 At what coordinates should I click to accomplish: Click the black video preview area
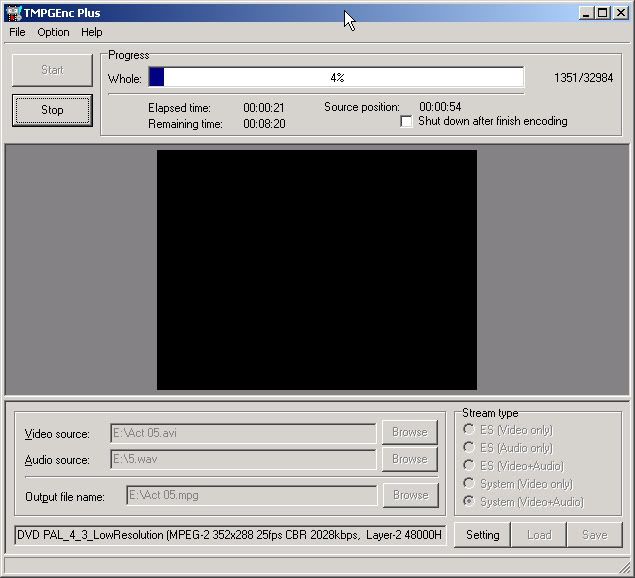[317, 270]
